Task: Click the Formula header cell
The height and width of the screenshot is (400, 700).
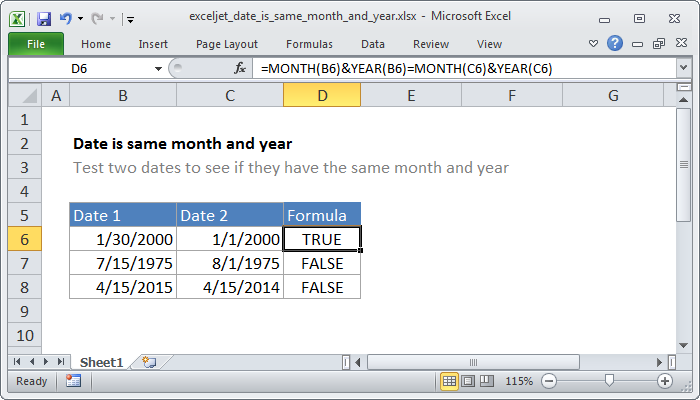Action: (x=322, y=215)
